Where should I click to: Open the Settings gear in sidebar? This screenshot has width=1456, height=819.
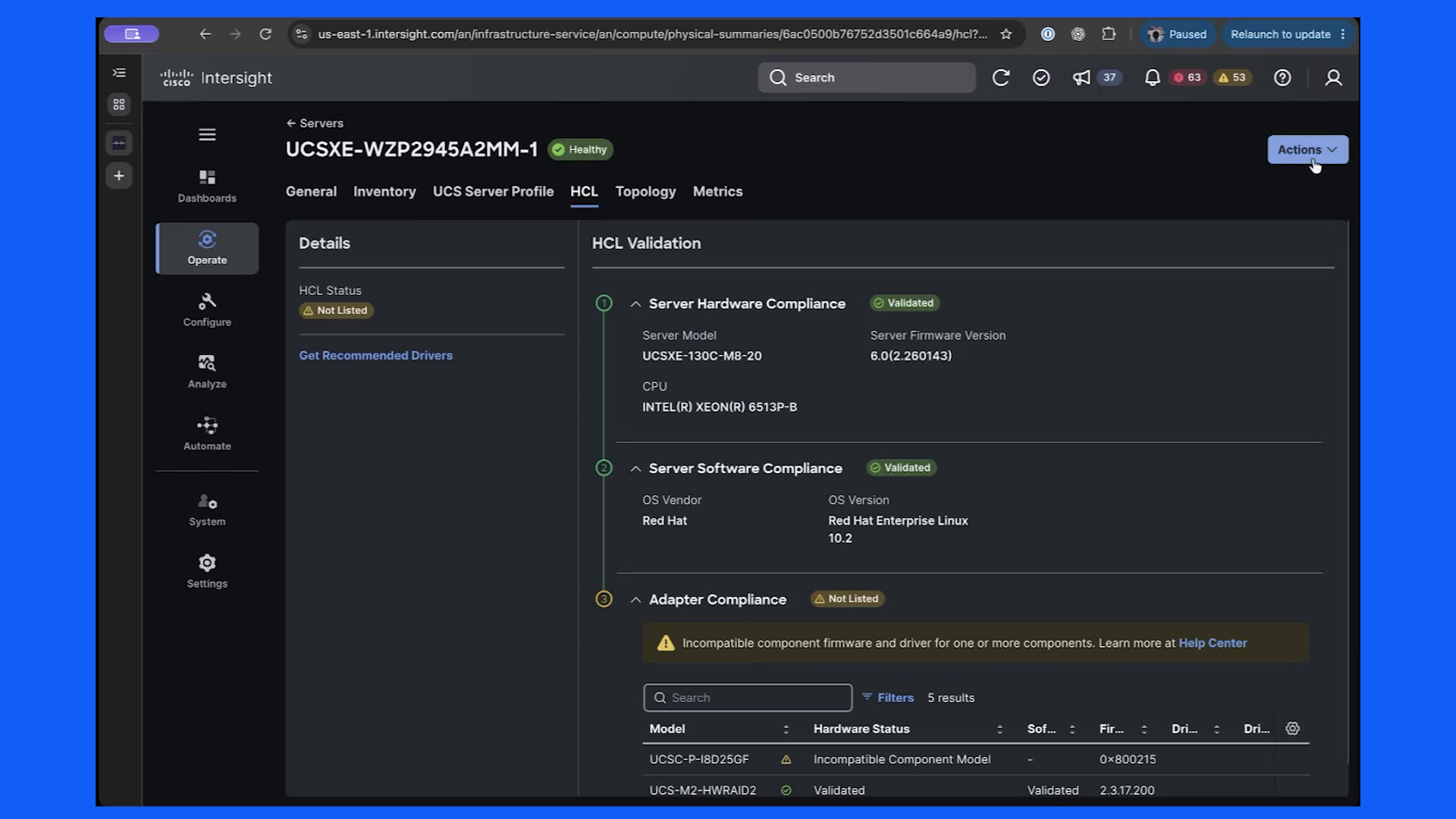click(207, 563)
